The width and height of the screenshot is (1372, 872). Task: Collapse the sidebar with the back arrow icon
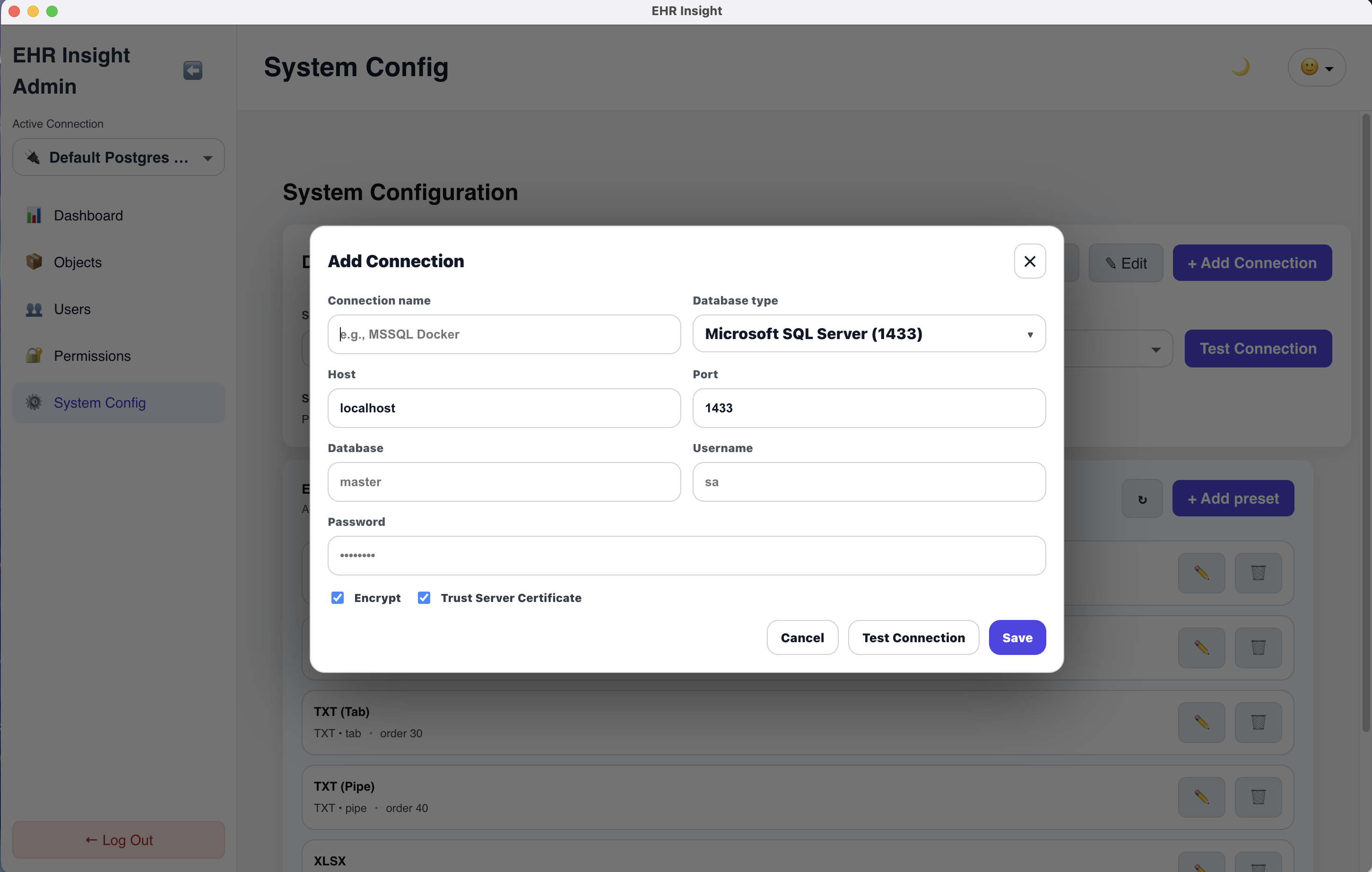pyautogui.click(x=192, y=70)
